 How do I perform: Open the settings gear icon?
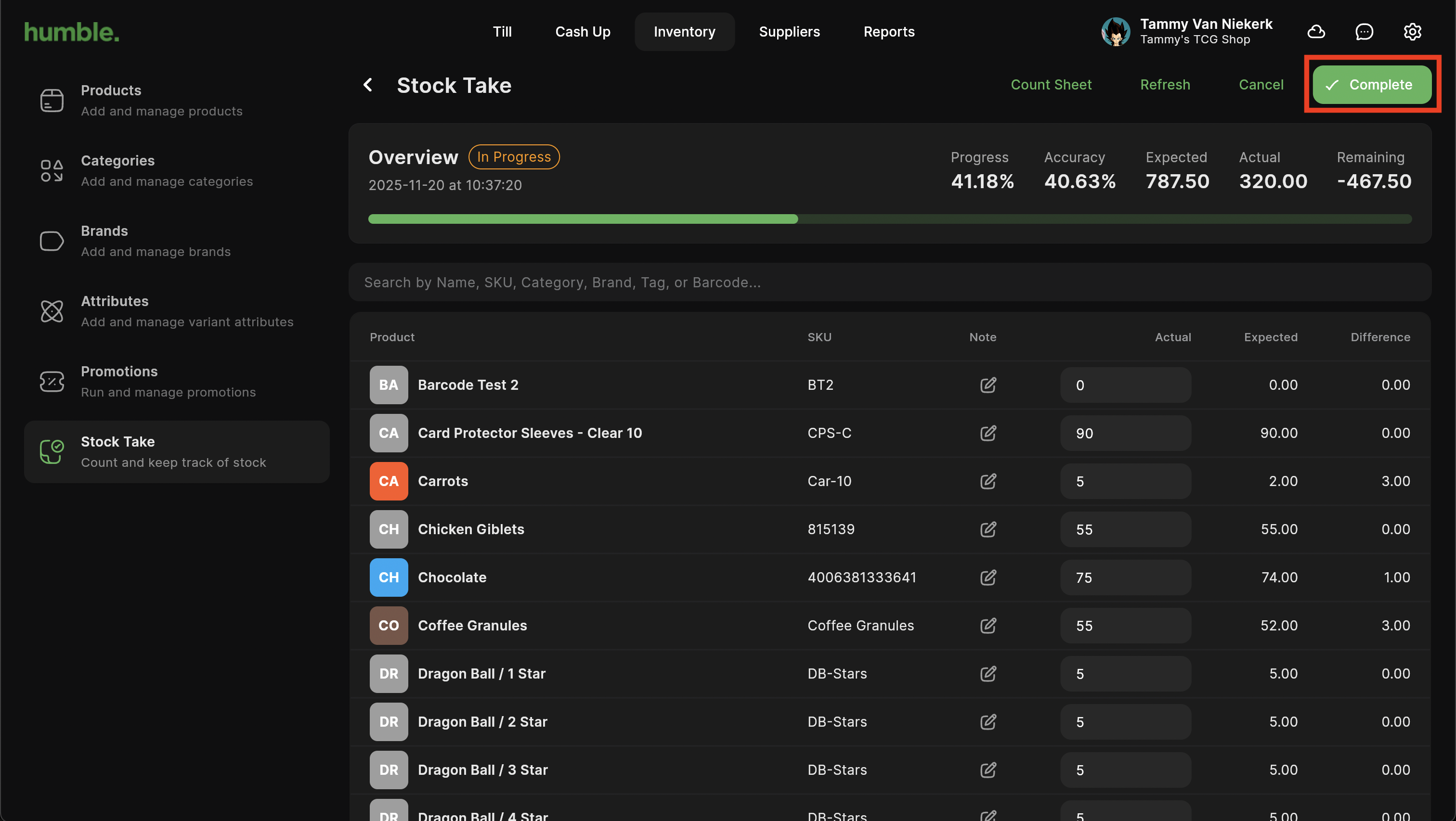[x=1412, y=32]
